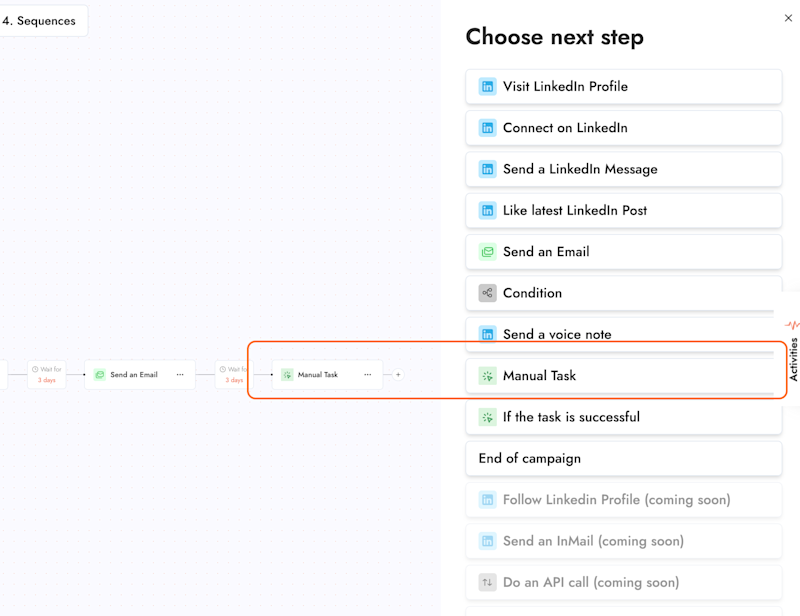Choose If the task is successful
800x616 pixels.
(x=623, y=417)
